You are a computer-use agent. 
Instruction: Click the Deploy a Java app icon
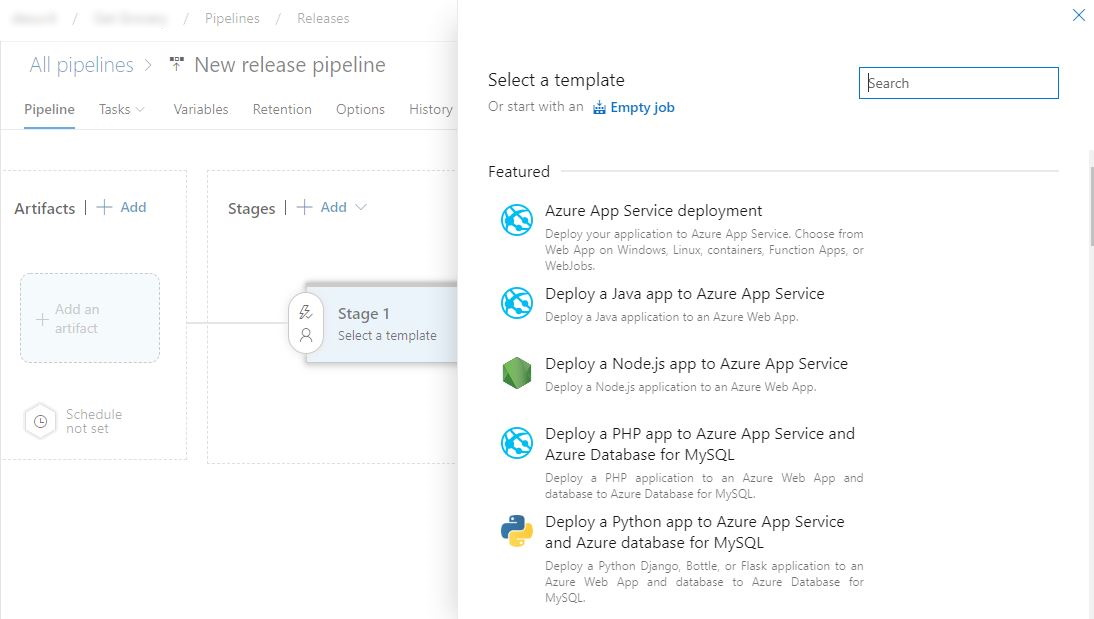pos(517,303)
